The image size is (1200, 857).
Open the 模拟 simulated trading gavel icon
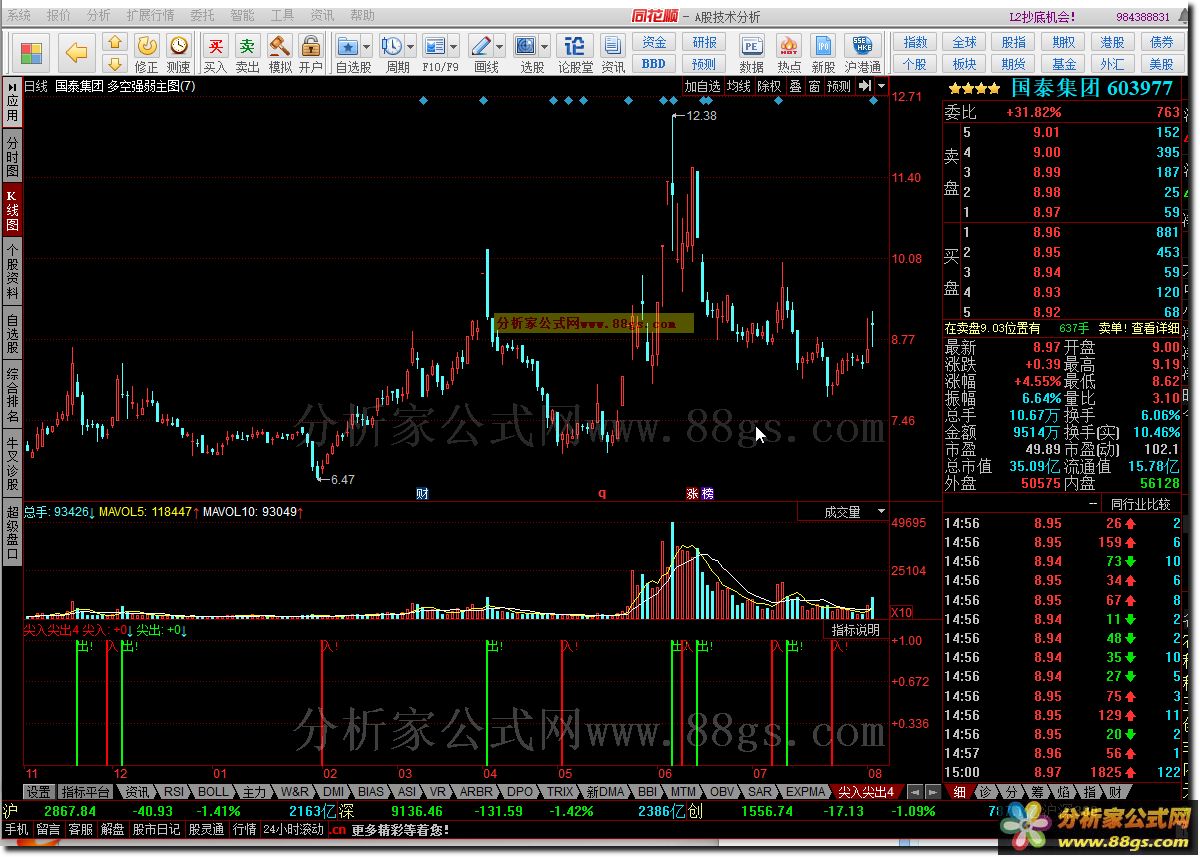pos(280,46)
